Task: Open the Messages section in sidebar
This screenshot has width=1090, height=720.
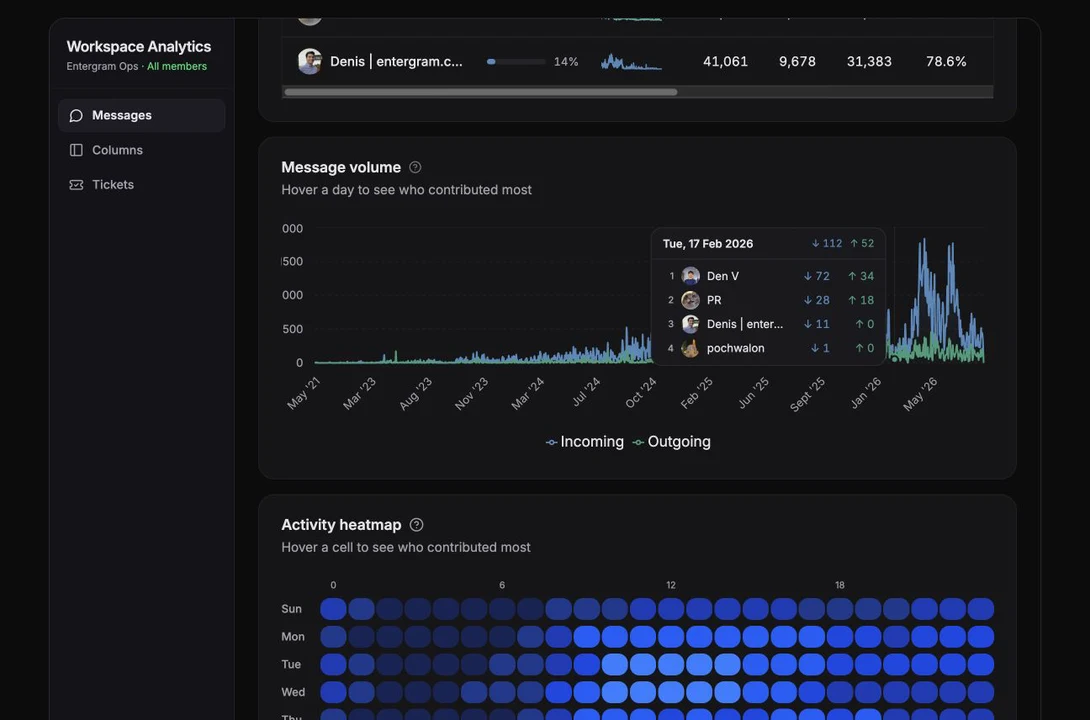Action: tap(142, 115)
